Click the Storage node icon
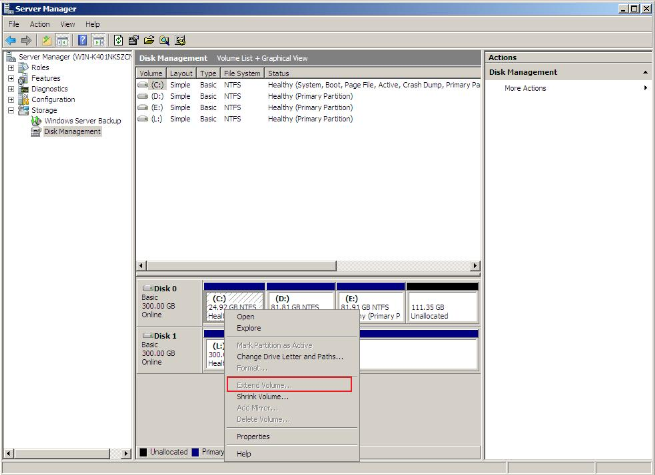The image size is (655, 475). coord(23,110)
